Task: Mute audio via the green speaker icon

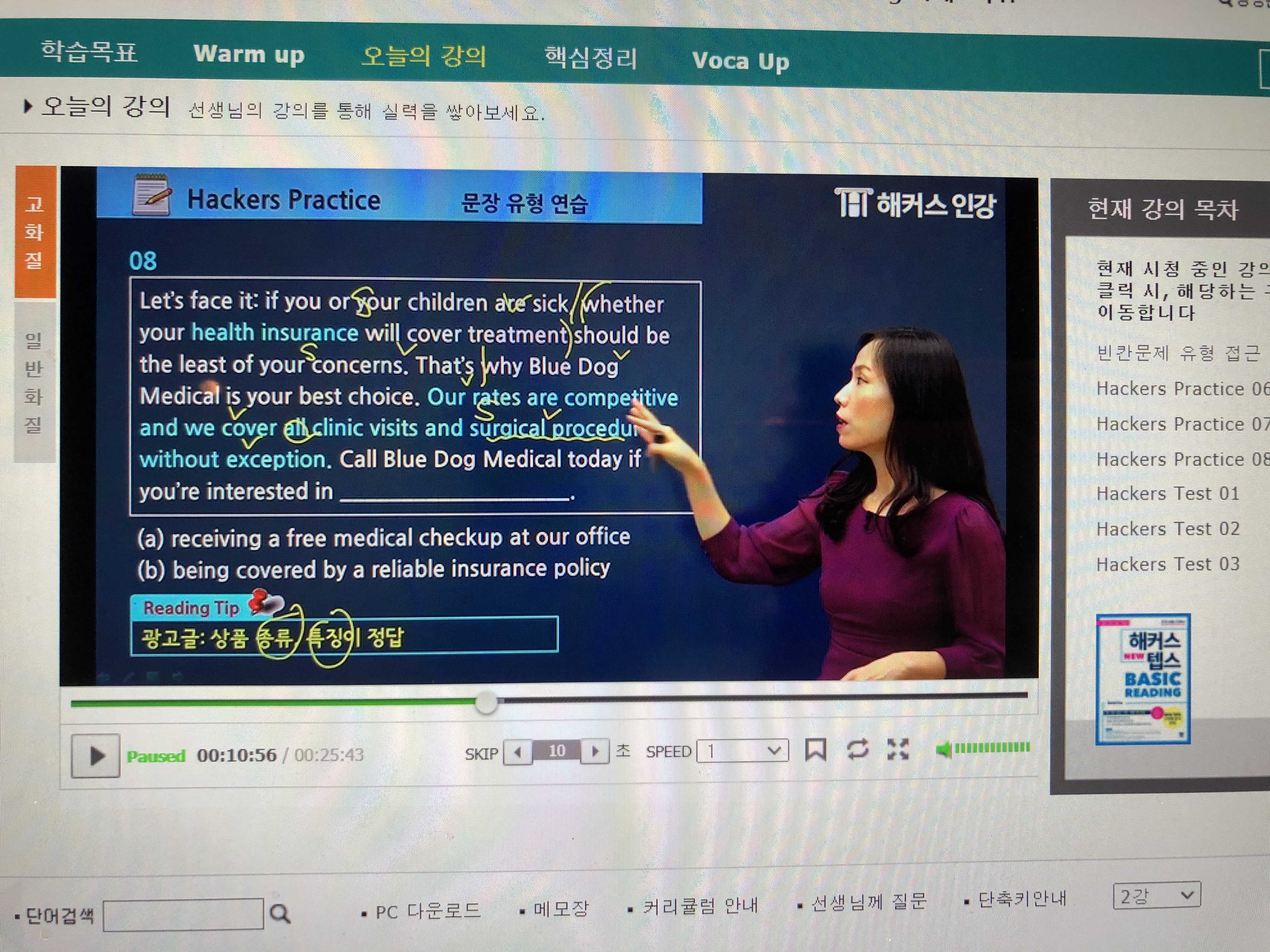Action: [x=944, y=749]
